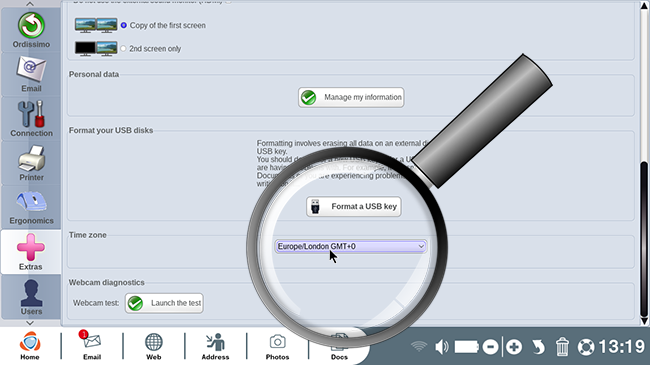Click the Personal data section label

(x=94, y=74)
